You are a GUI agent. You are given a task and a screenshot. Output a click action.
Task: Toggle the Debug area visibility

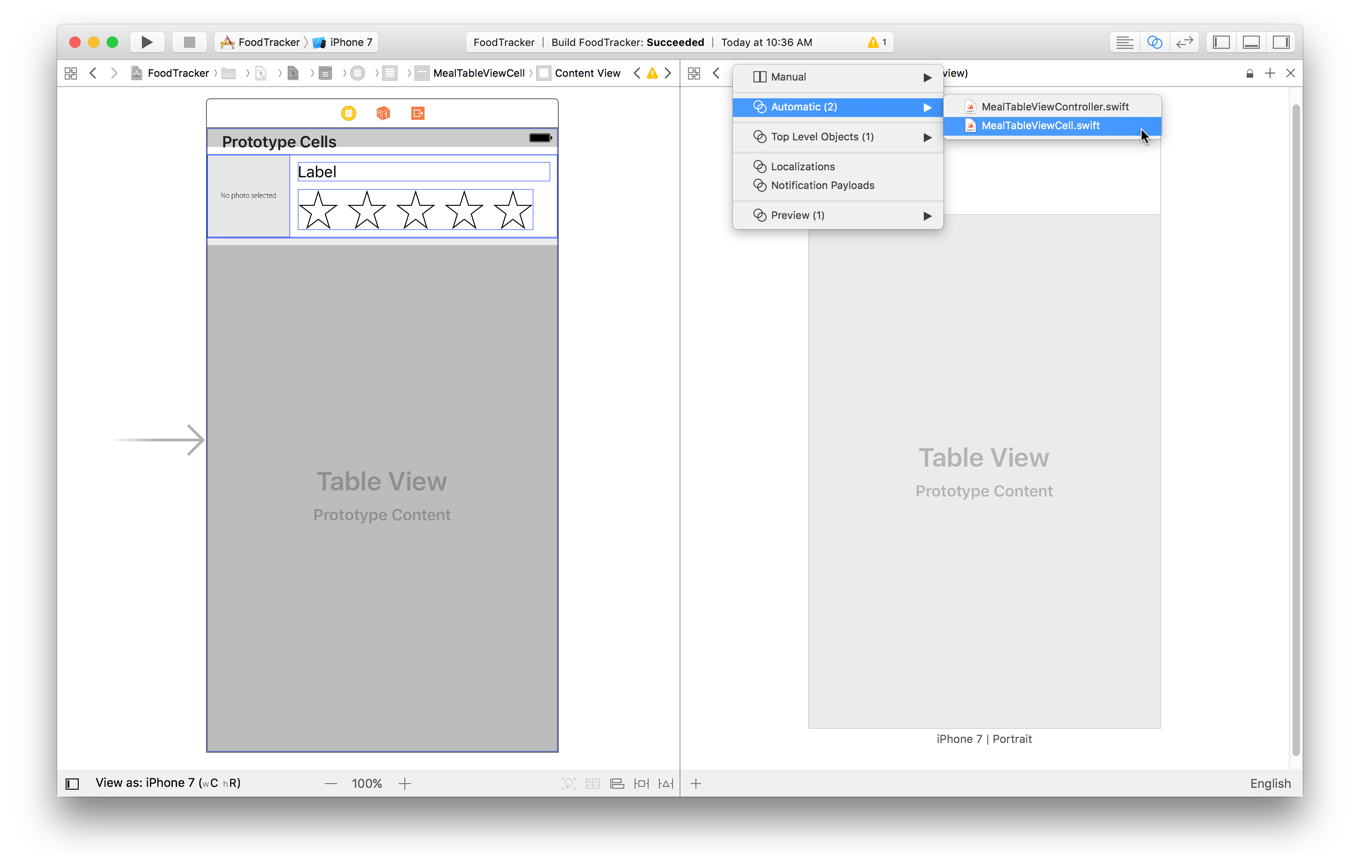[x=1251, y=42]
